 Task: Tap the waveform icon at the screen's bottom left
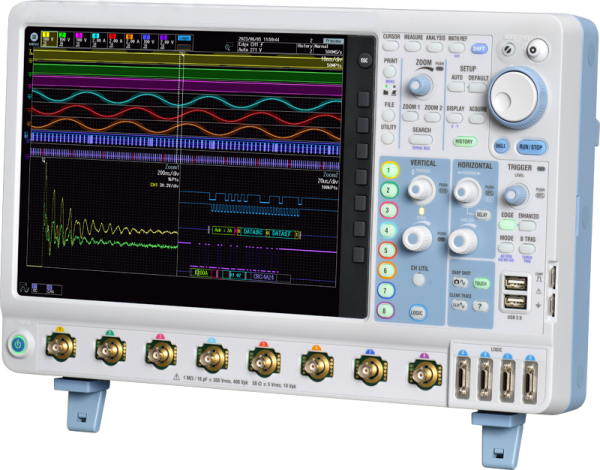point(24,287)
